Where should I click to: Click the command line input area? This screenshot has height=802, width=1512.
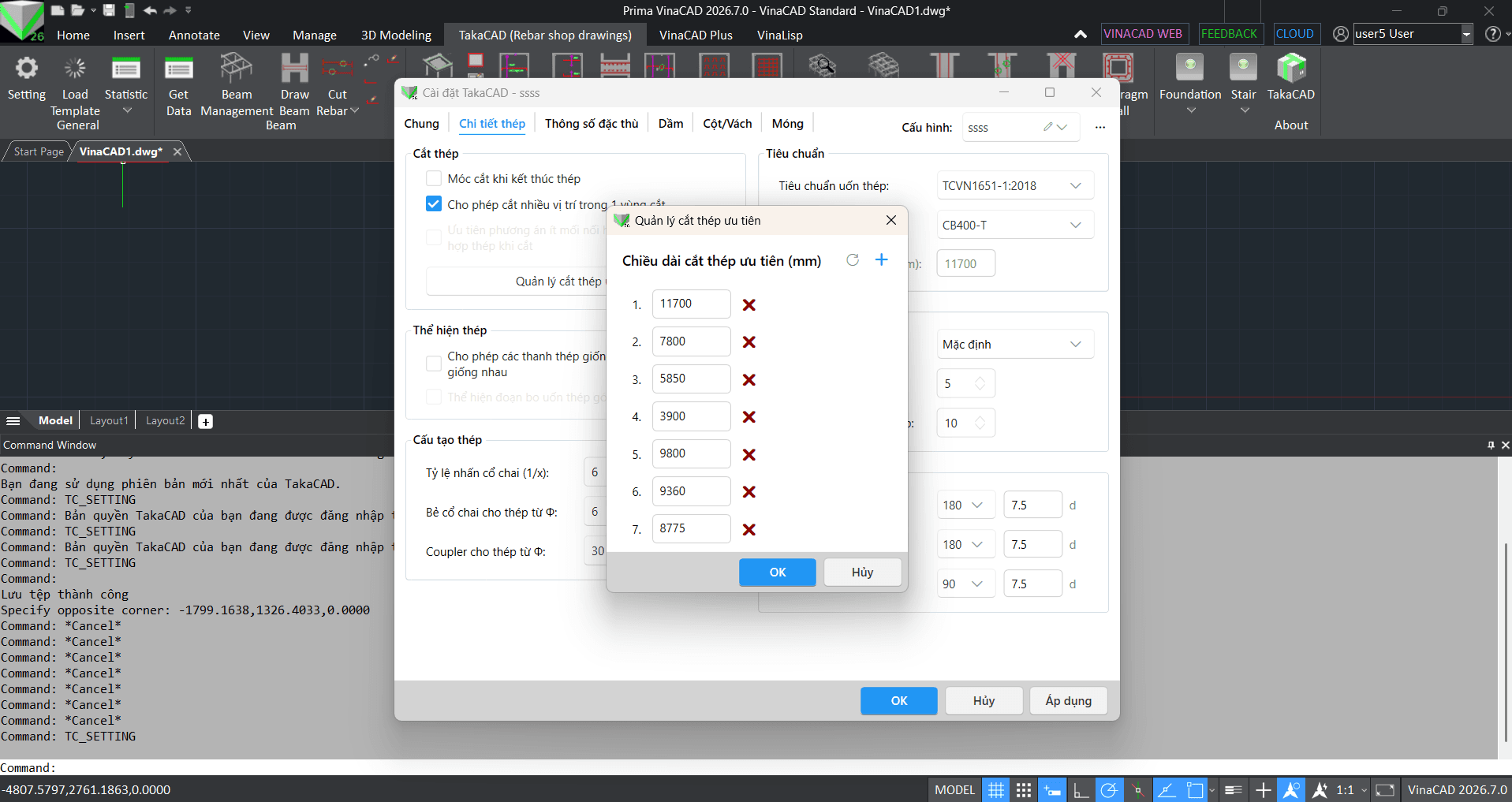[x=756, y=767]
